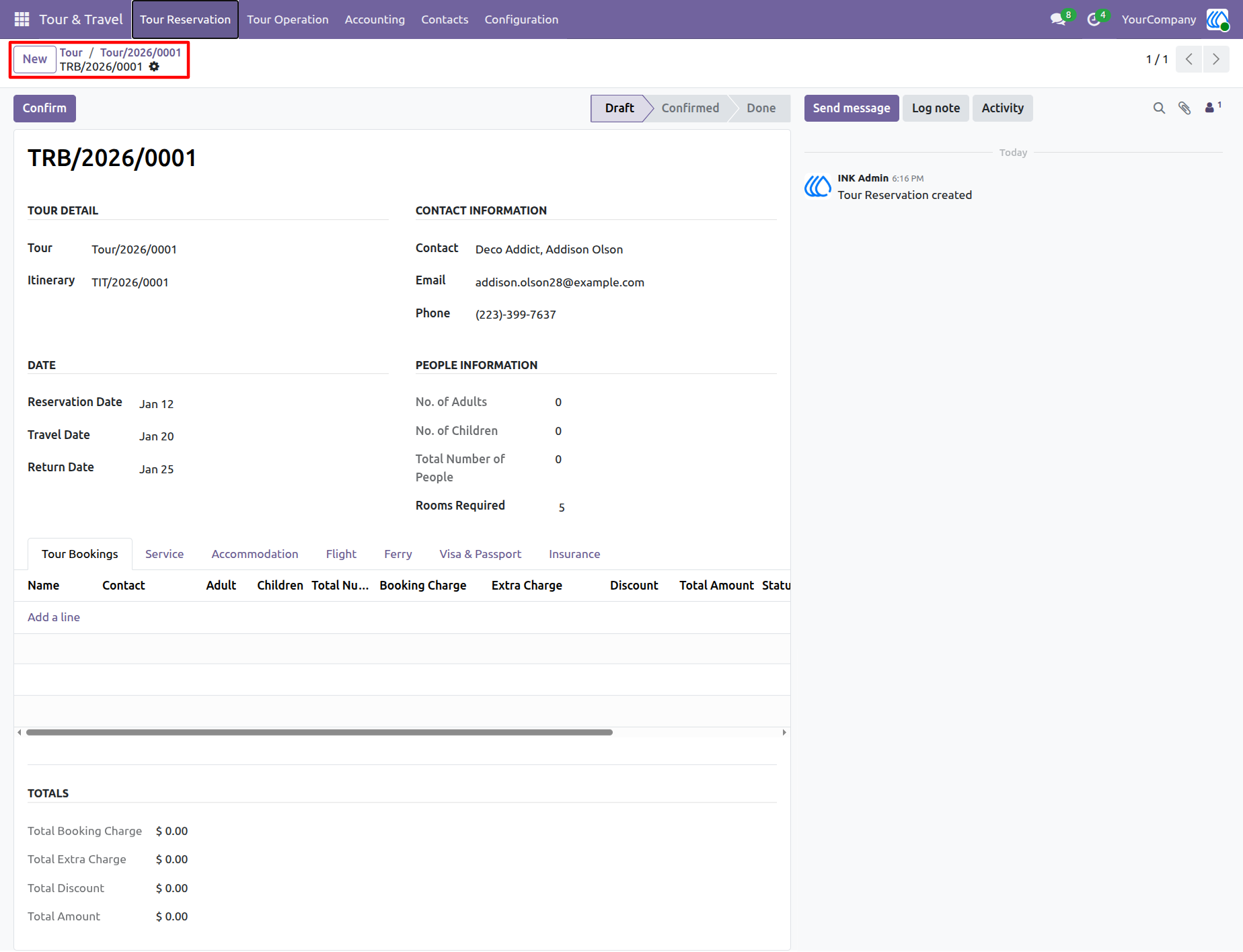This screenshot has height=952, width=1243.
Task: Switch to the Accommodation tab
Action: tap(255, 554)
